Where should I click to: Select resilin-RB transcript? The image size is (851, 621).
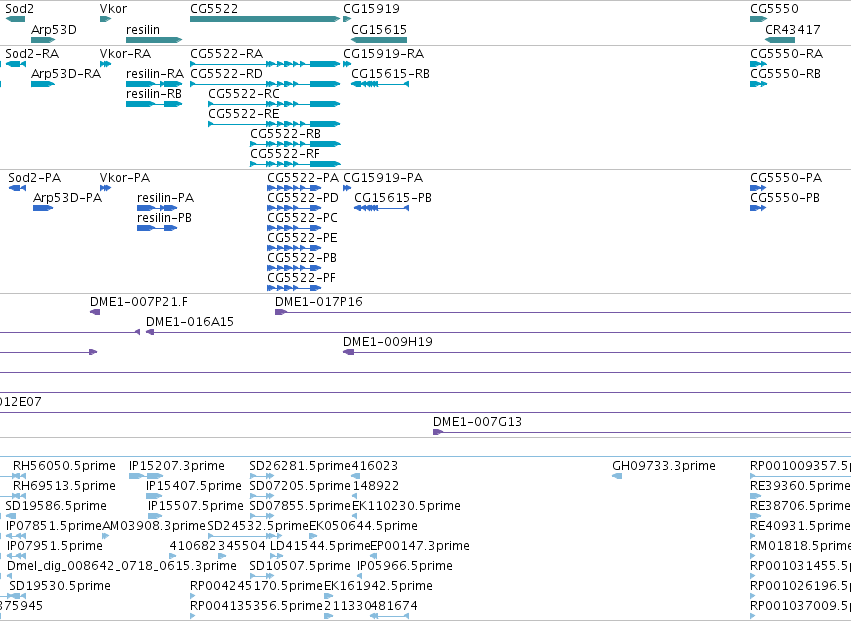tap(154, 104)
